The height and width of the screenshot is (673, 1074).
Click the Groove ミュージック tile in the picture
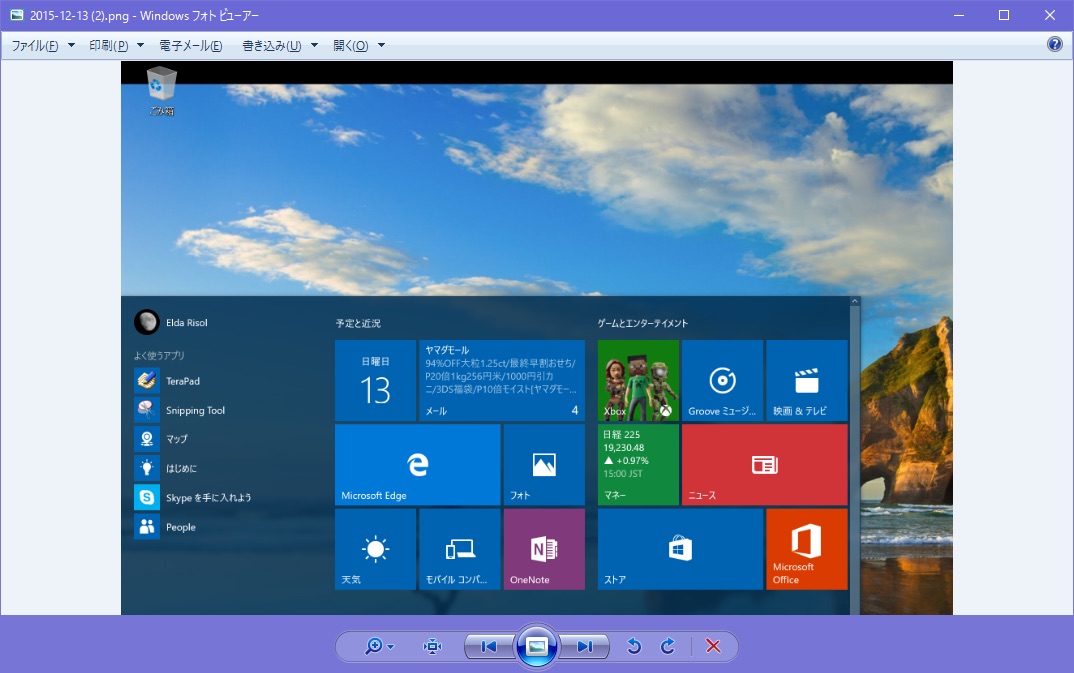coord(723,381)
